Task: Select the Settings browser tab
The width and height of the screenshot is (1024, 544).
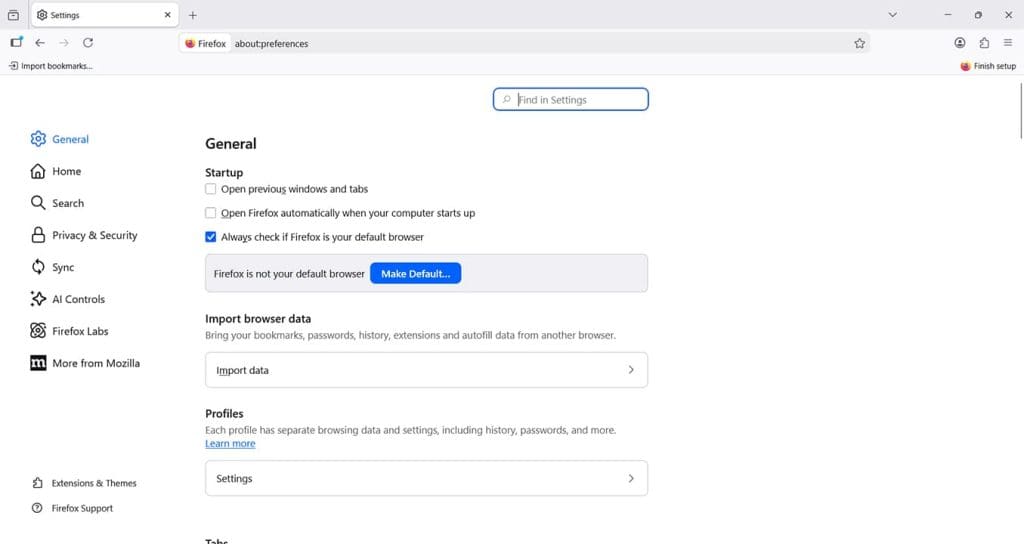Action: 104,14
